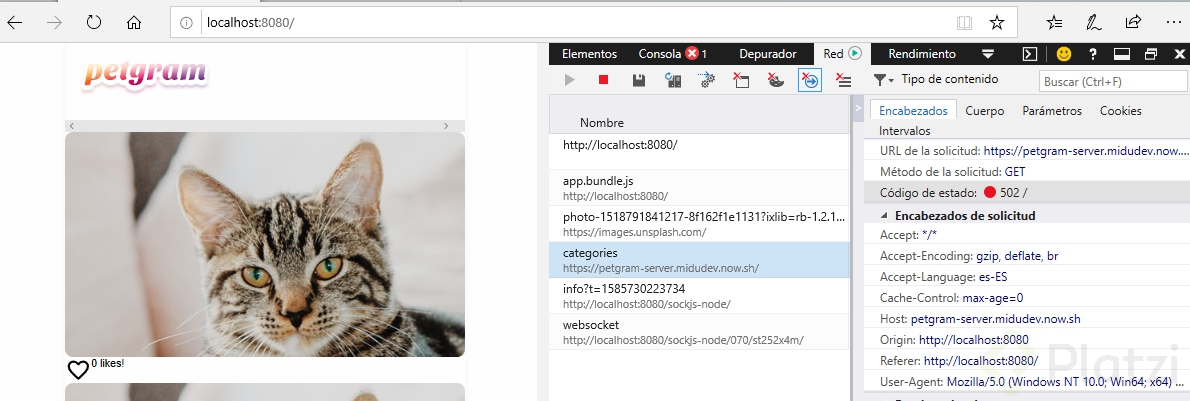Export network log with save icon
The height and width of the screenshot is (401, 1190).
click(x=638, y=80)
